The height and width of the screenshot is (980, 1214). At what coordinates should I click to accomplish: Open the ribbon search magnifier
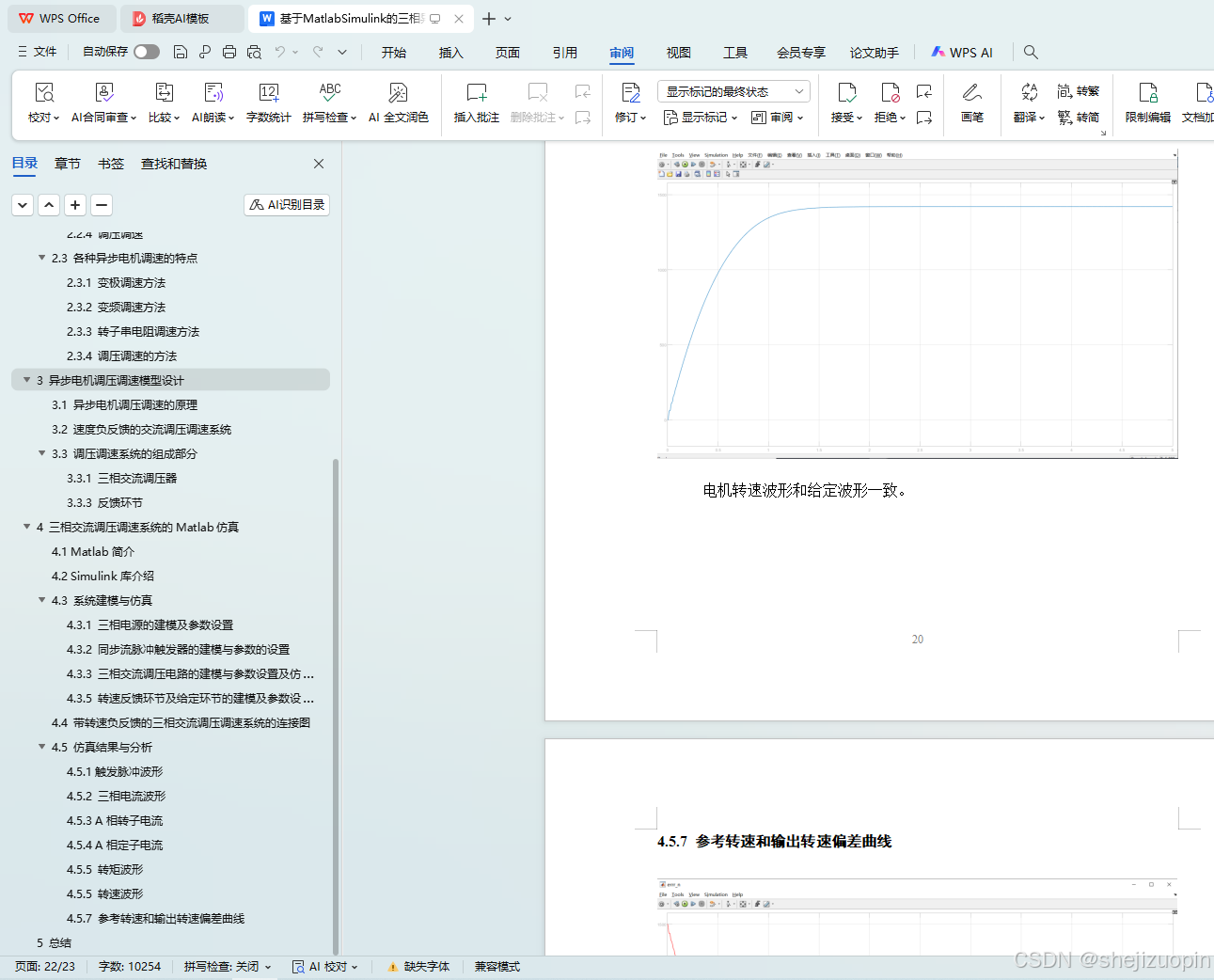[x=1031, y=52]
